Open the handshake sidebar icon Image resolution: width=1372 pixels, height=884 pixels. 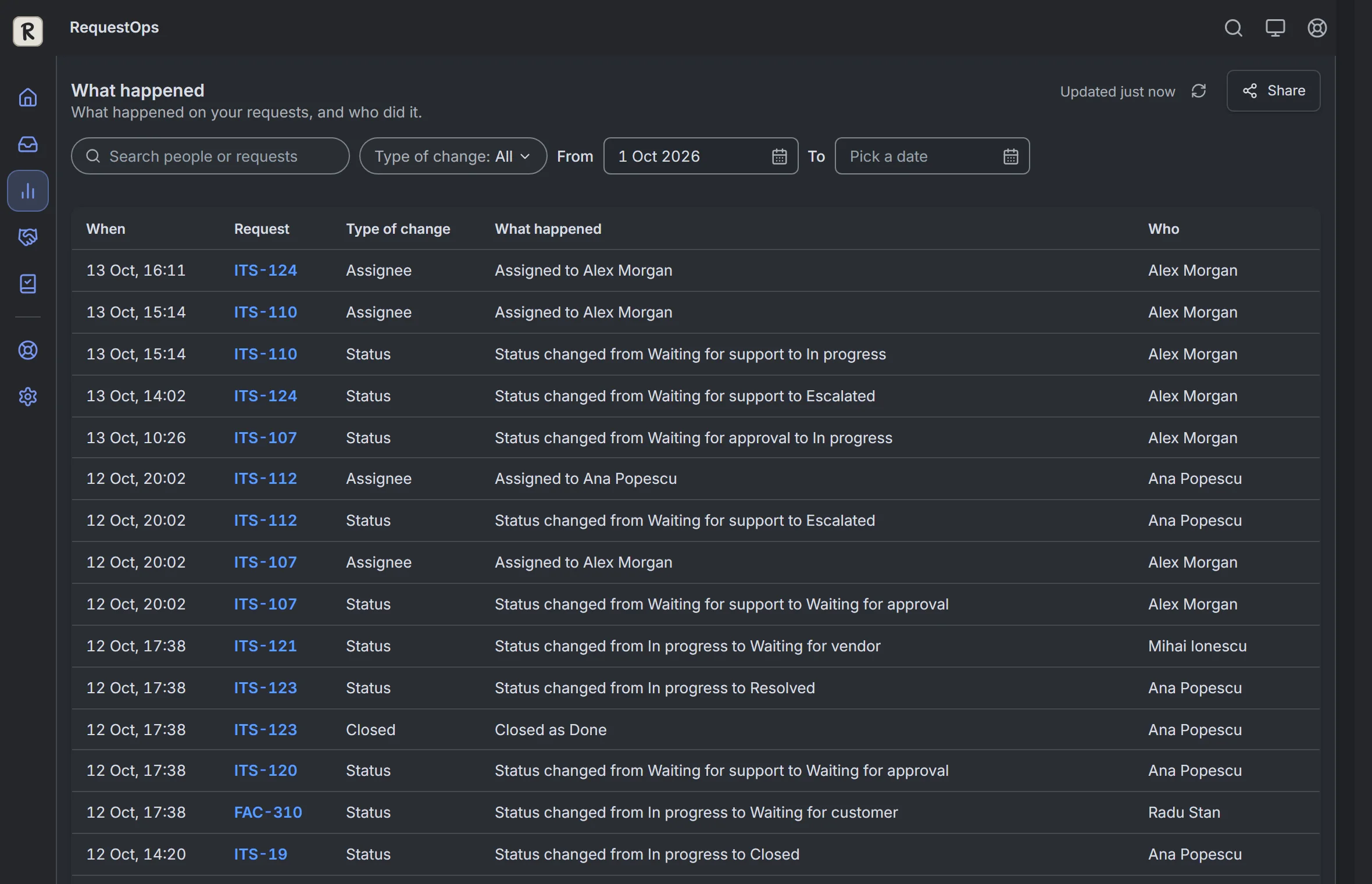28,237
